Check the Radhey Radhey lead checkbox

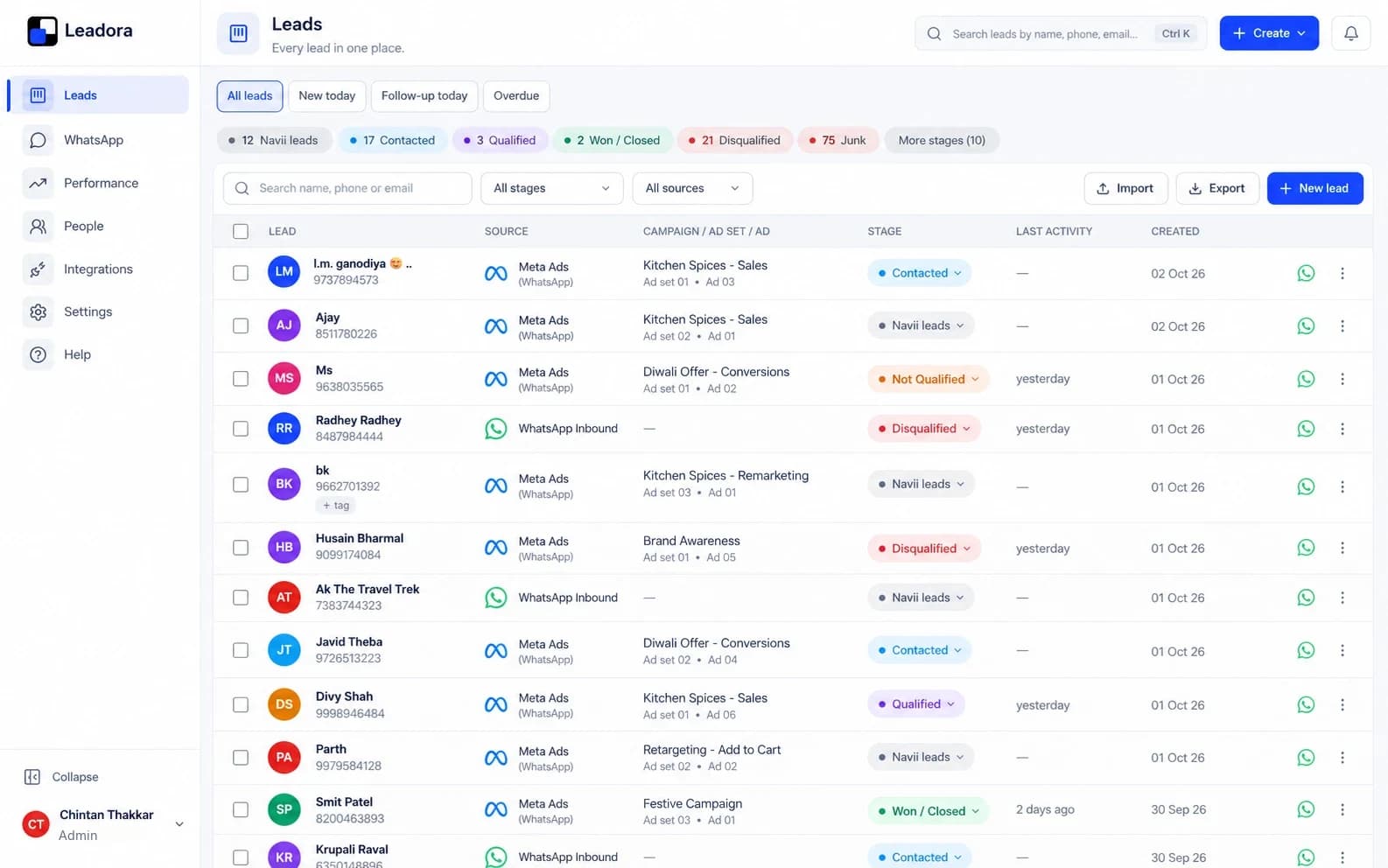(241, 429)
